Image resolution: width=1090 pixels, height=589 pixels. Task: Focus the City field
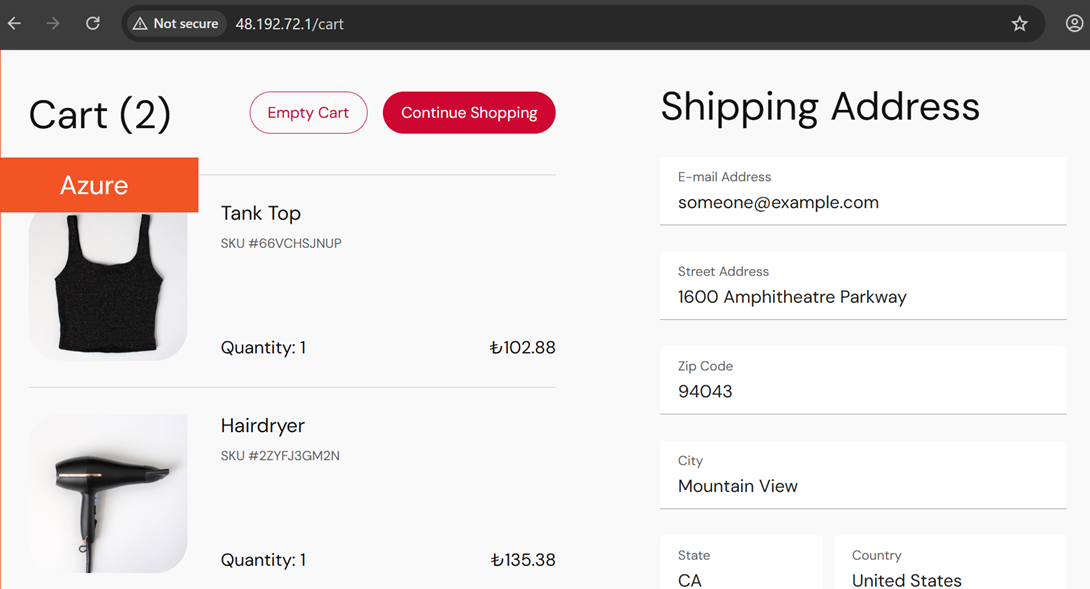(x=863, y=475)
